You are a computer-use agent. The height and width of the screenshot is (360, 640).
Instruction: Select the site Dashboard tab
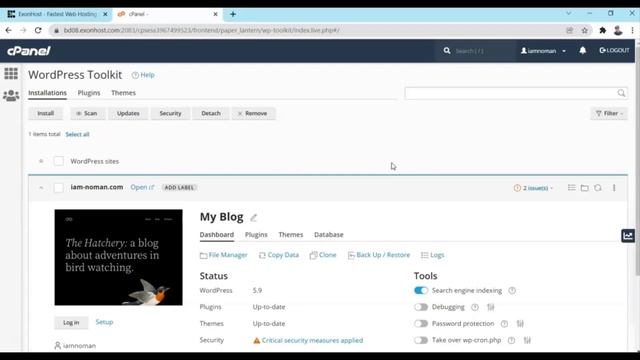(217, 235)
